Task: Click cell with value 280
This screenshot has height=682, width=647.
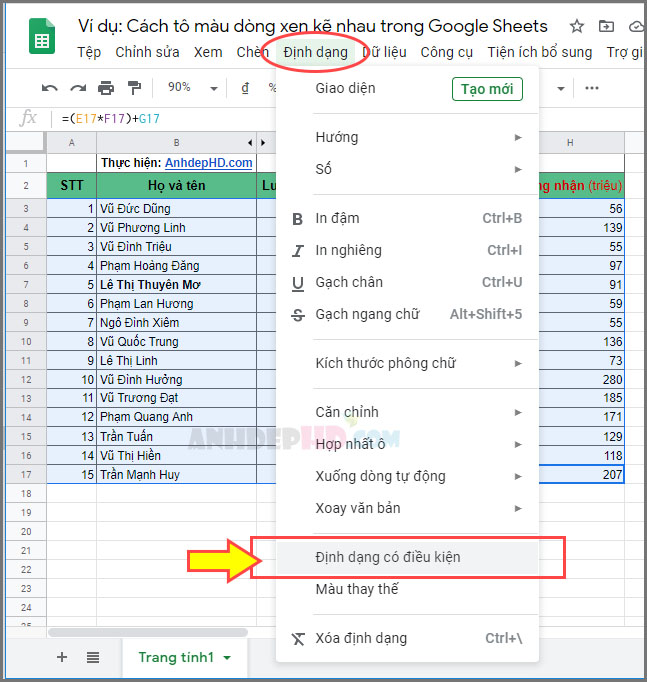Action: click(x=581, y=379)
